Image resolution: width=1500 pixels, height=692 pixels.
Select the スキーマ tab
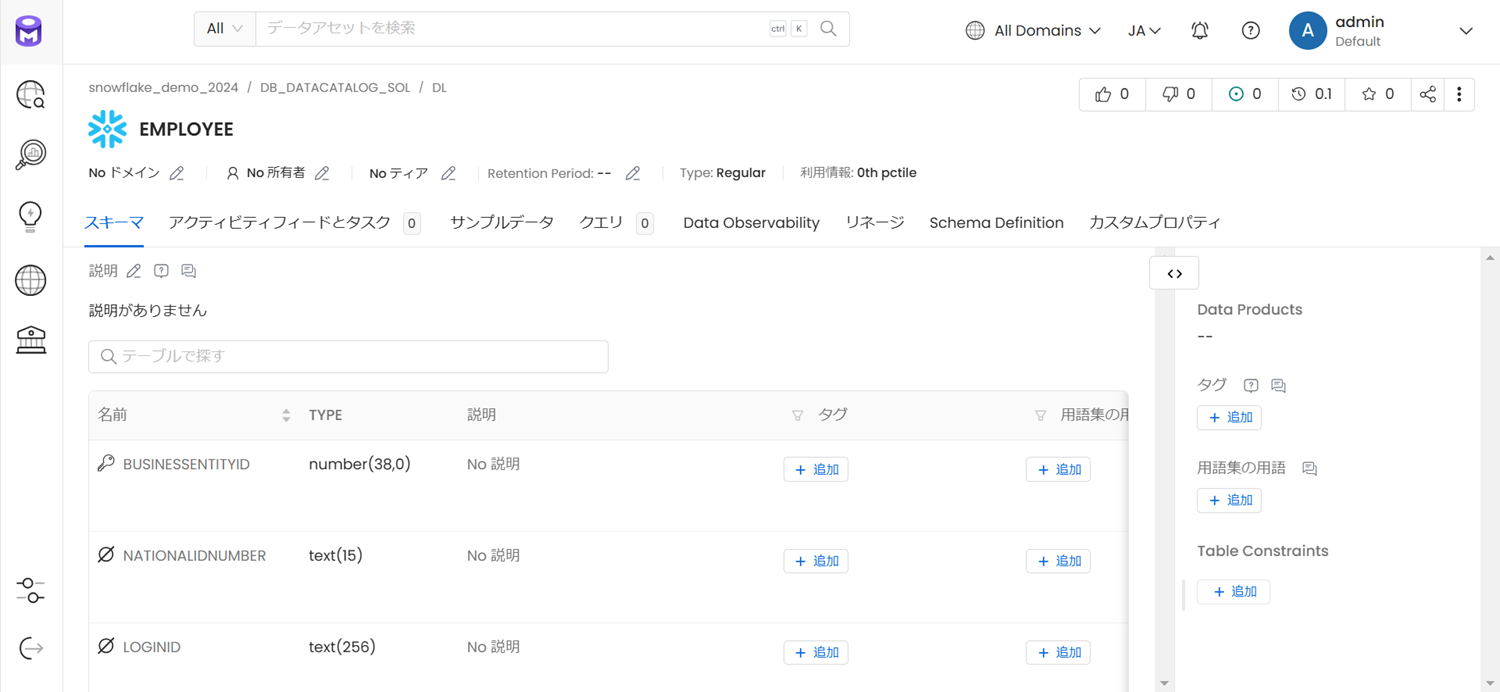coord(114,223)
